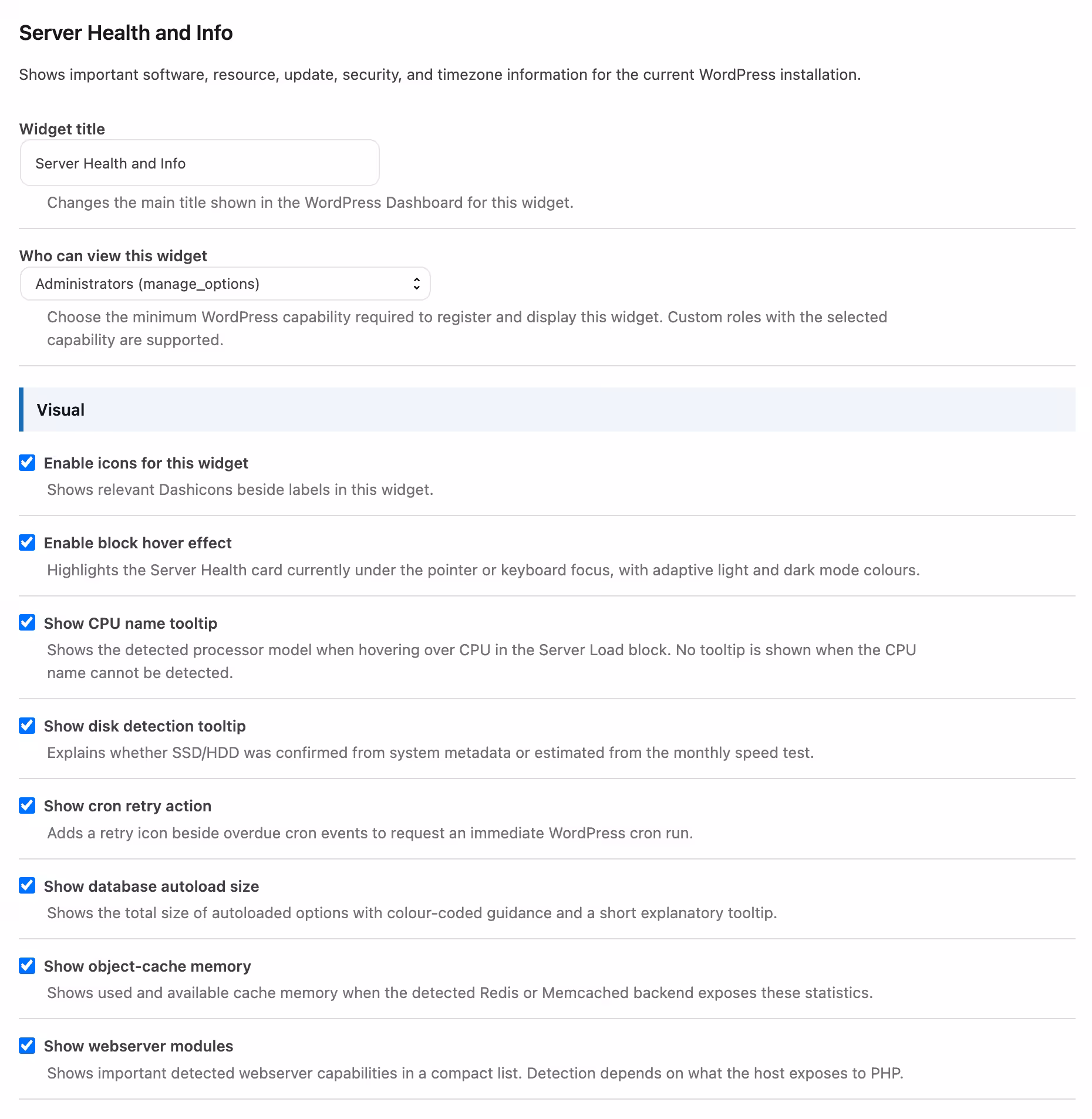Click the Show cron retry action label

[127, 806]
